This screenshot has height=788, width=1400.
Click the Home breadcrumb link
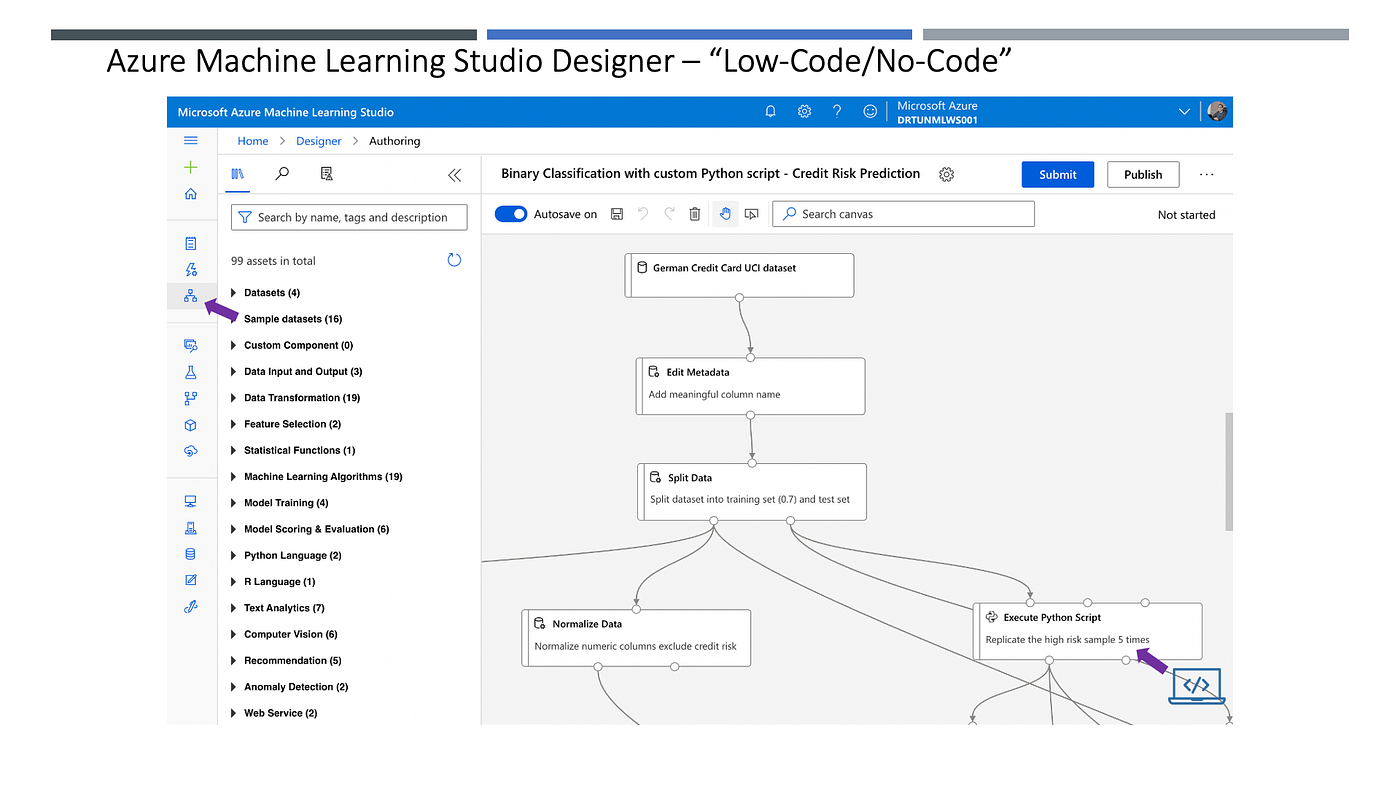click(253, 141)
